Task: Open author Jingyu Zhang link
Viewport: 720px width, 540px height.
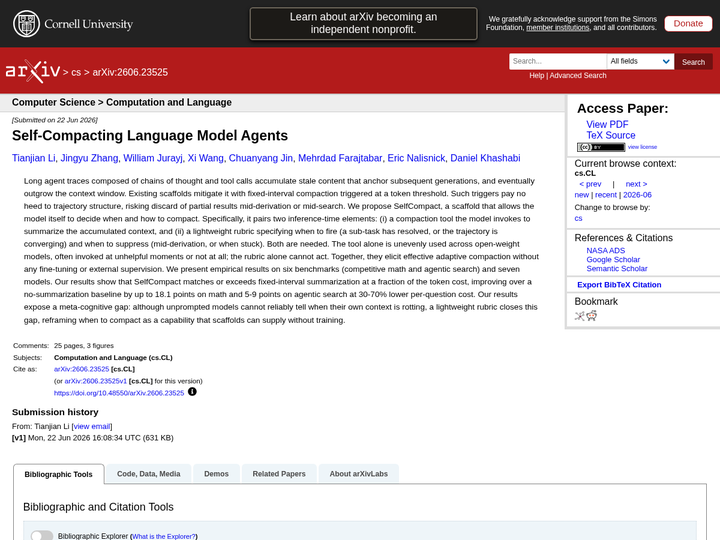Action: (89, 158)
